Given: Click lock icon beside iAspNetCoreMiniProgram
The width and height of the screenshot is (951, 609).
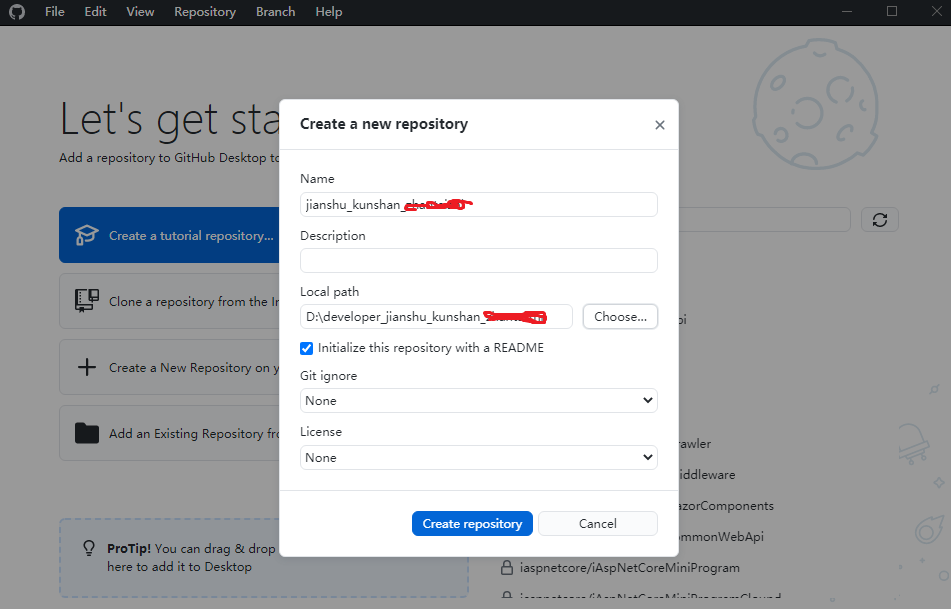Looking at the screenshot, I should [x=506, y=568].
